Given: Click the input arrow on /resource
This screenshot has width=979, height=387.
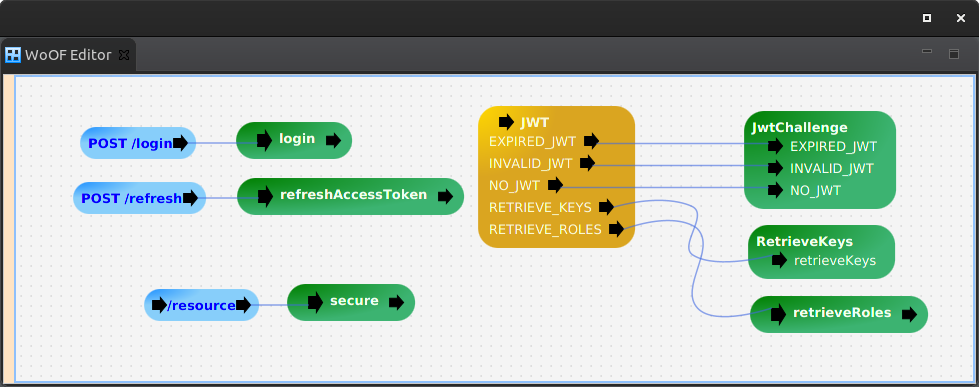Looking at the screenshot, I should tap(159, 305).
